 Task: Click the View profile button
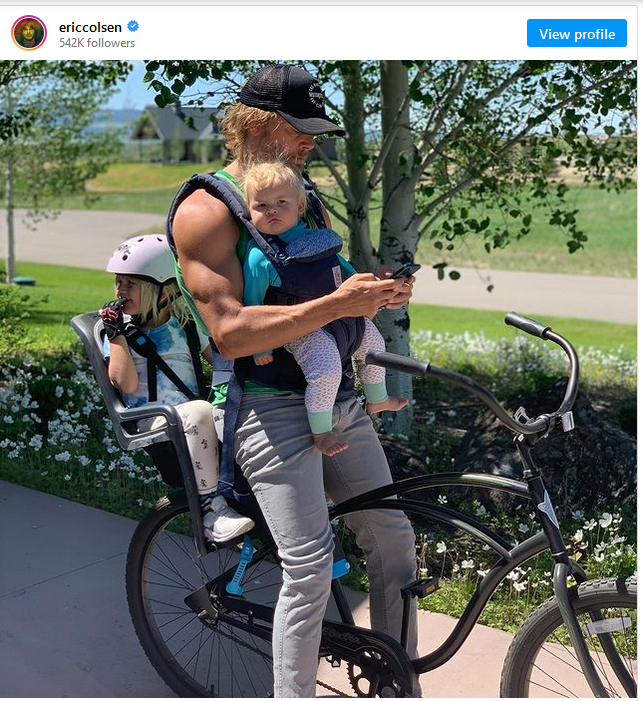pyautogui.click(x=576, y=33)
